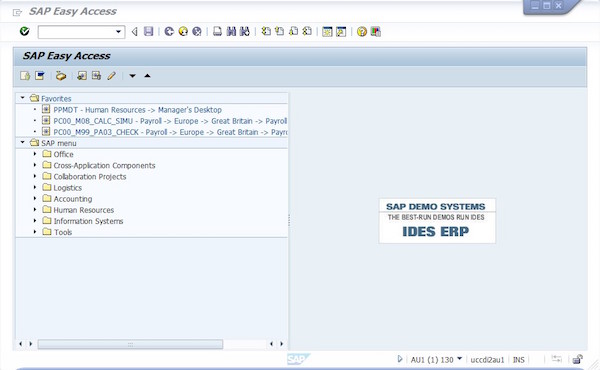Click the Print icon in toolbar
This screenshot has width=600, height=370.
217,31
